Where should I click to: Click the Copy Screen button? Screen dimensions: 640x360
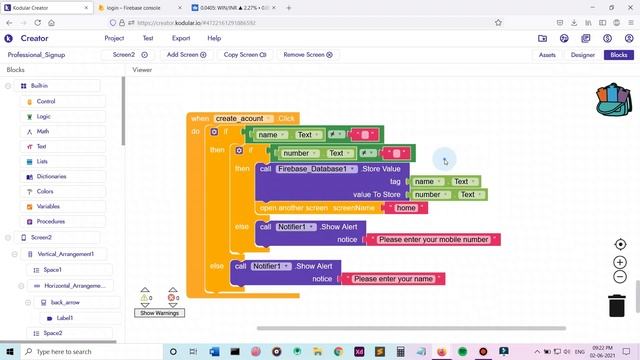pos(244,55)
